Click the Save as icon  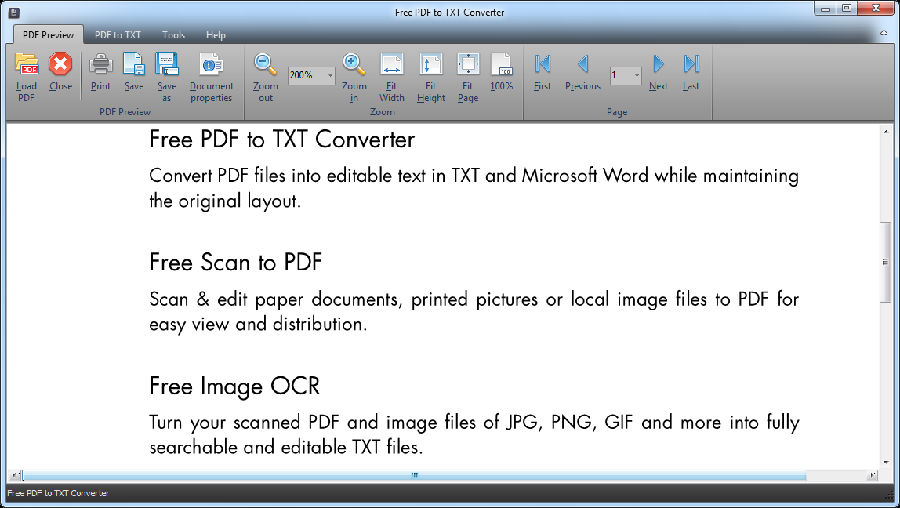pyautogui.click(x=166, y=66)
